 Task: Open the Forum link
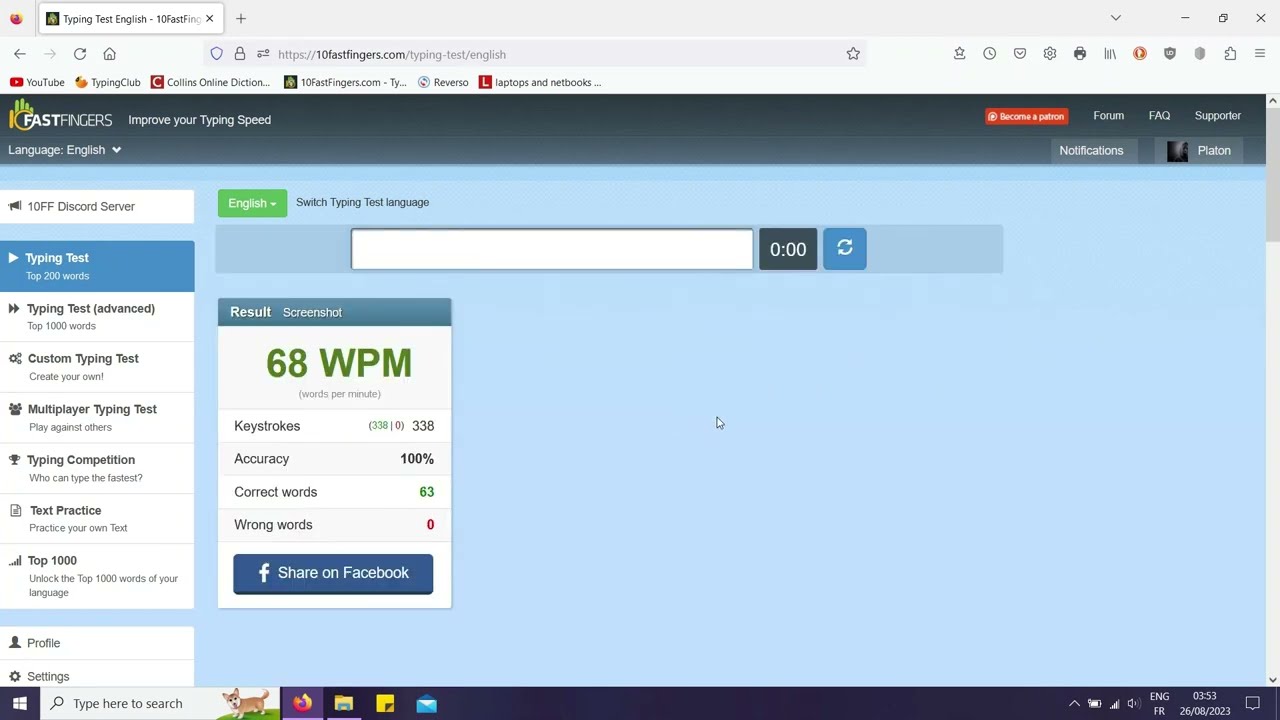(1108, 116)
